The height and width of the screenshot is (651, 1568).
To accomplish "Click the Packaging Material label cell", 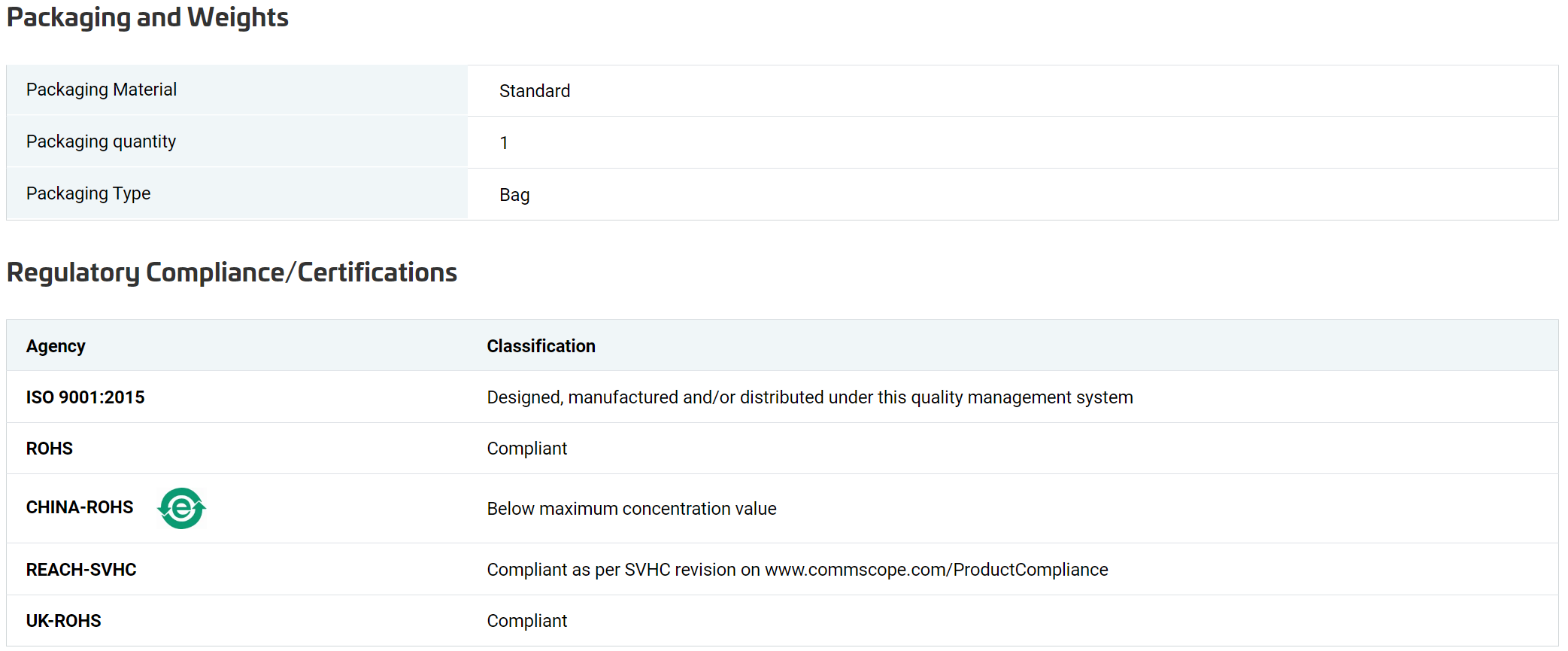I will 237,90.
